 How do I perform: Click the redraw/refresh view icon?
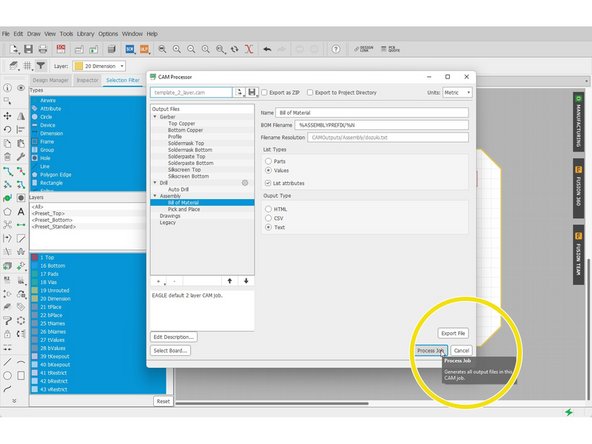(x=234, y=49)
